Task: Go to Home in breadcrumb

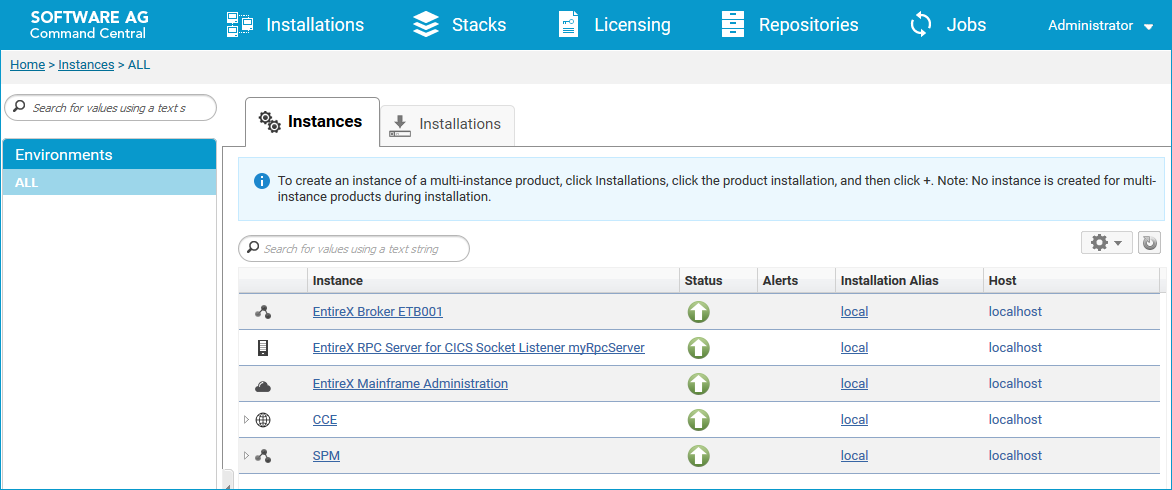Action: [28, 65]
